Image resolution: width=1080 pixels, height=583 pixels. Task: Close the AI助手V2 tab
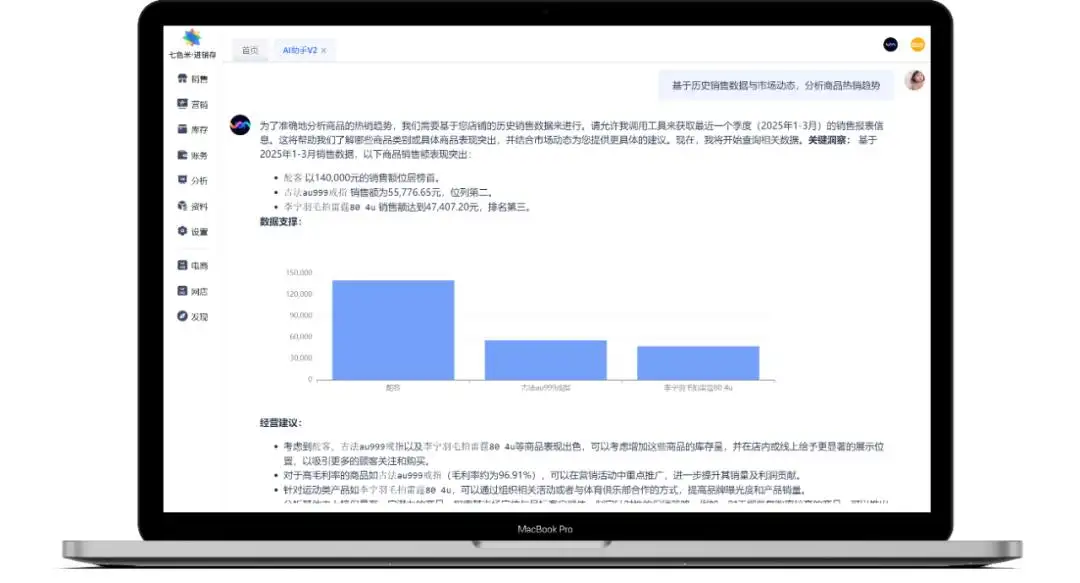tap(324, 49)
